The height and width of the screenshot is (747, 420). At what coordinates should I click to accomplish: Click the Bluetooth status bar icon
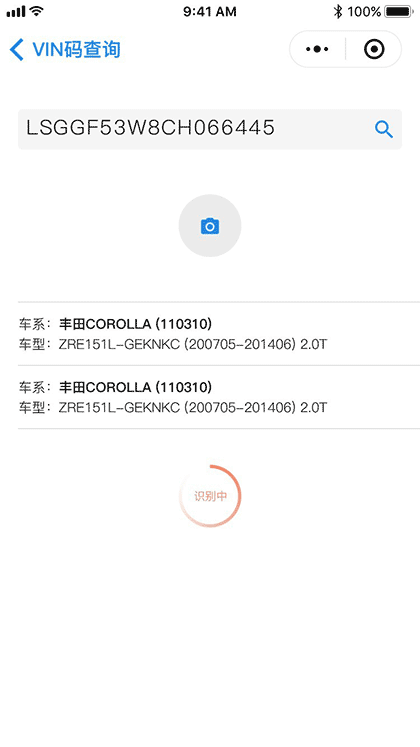(x=338, y=11)
